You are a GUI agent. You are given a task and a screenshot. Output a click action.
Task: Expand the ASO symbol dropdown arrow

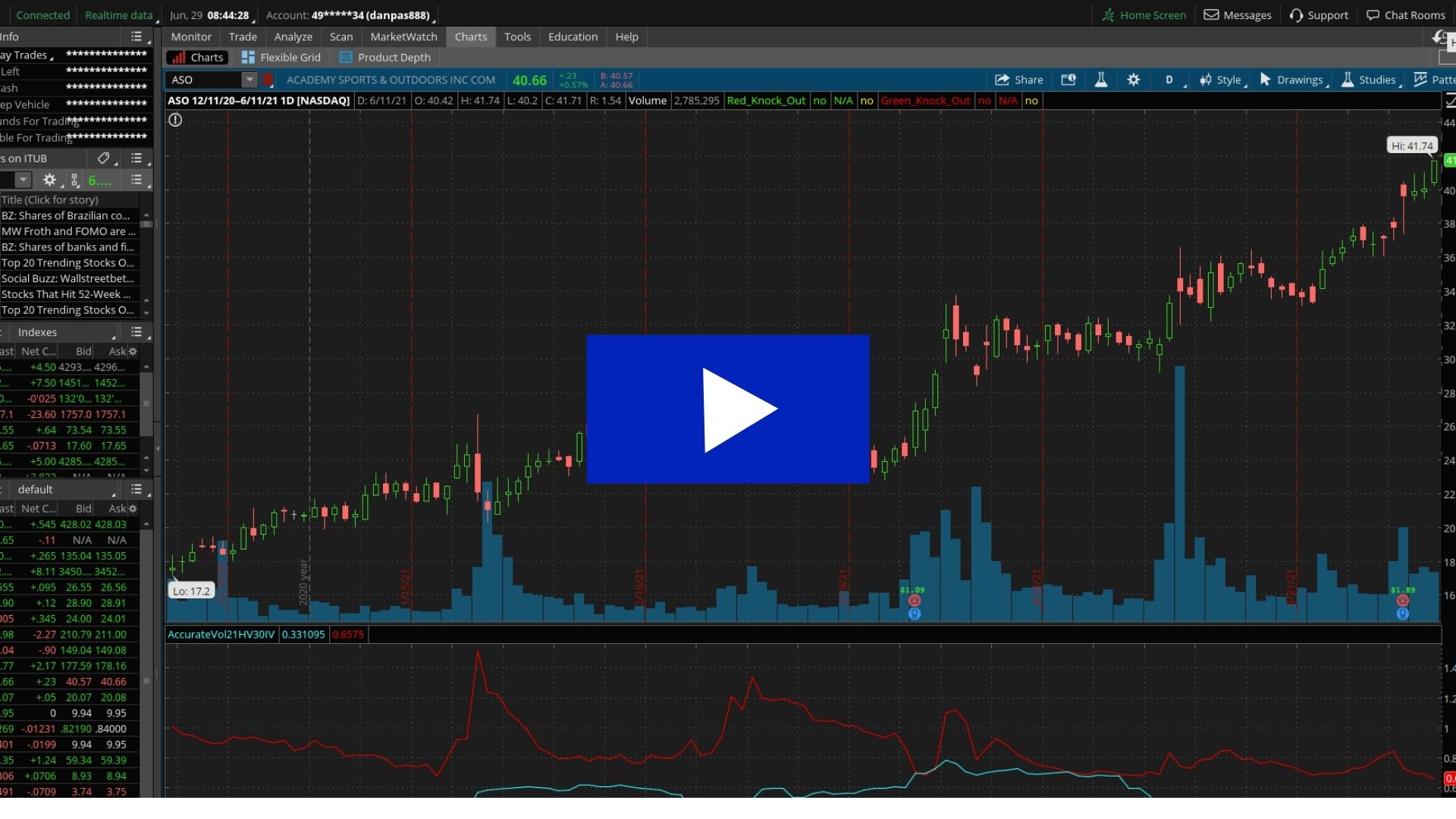tap(249, 80)
